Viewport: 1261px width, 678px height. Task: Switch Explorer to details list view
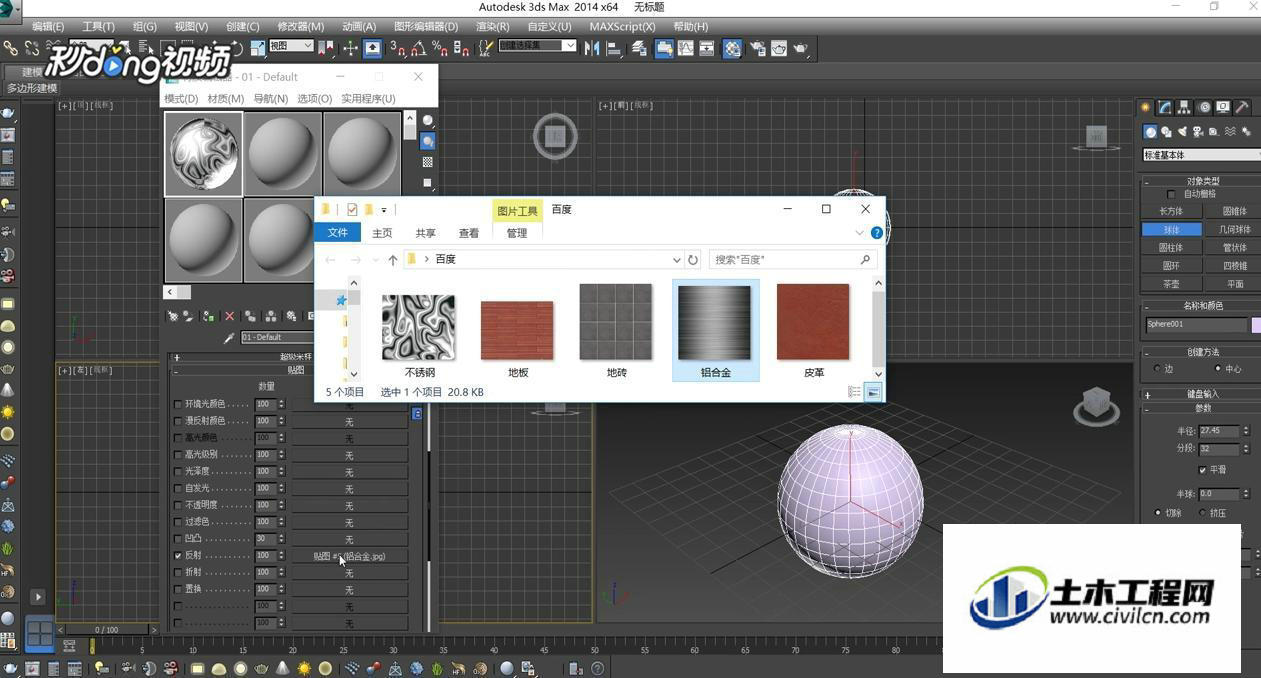[x=855, y=392]
